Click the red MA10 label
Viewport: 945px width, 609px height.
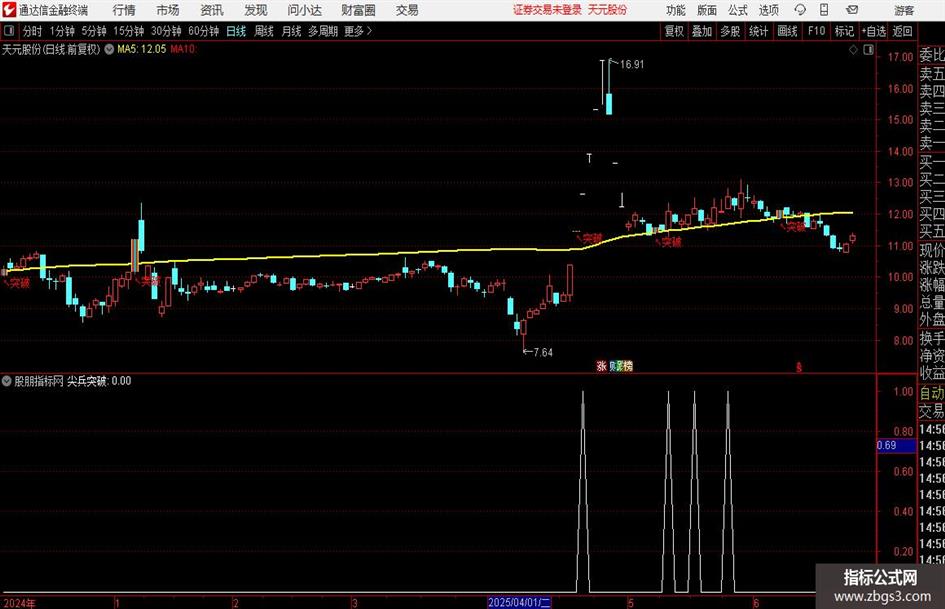[183, 49]
